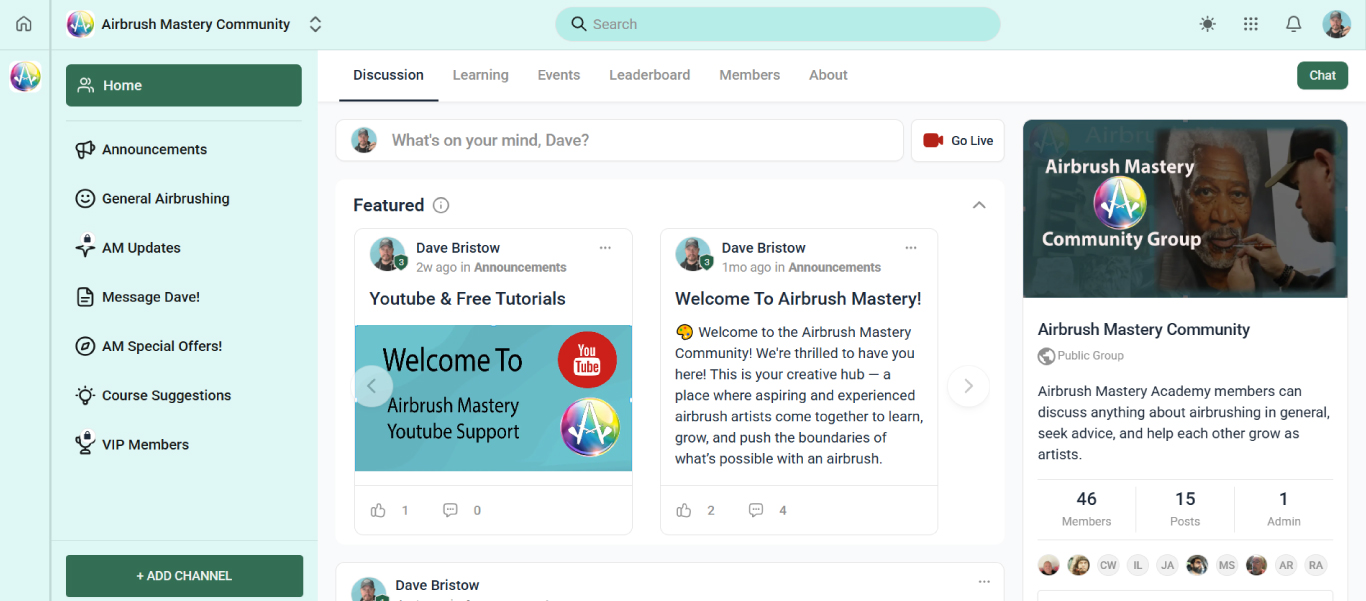Select the Airbrush Mastery logo in left rail

pos(25,76)
